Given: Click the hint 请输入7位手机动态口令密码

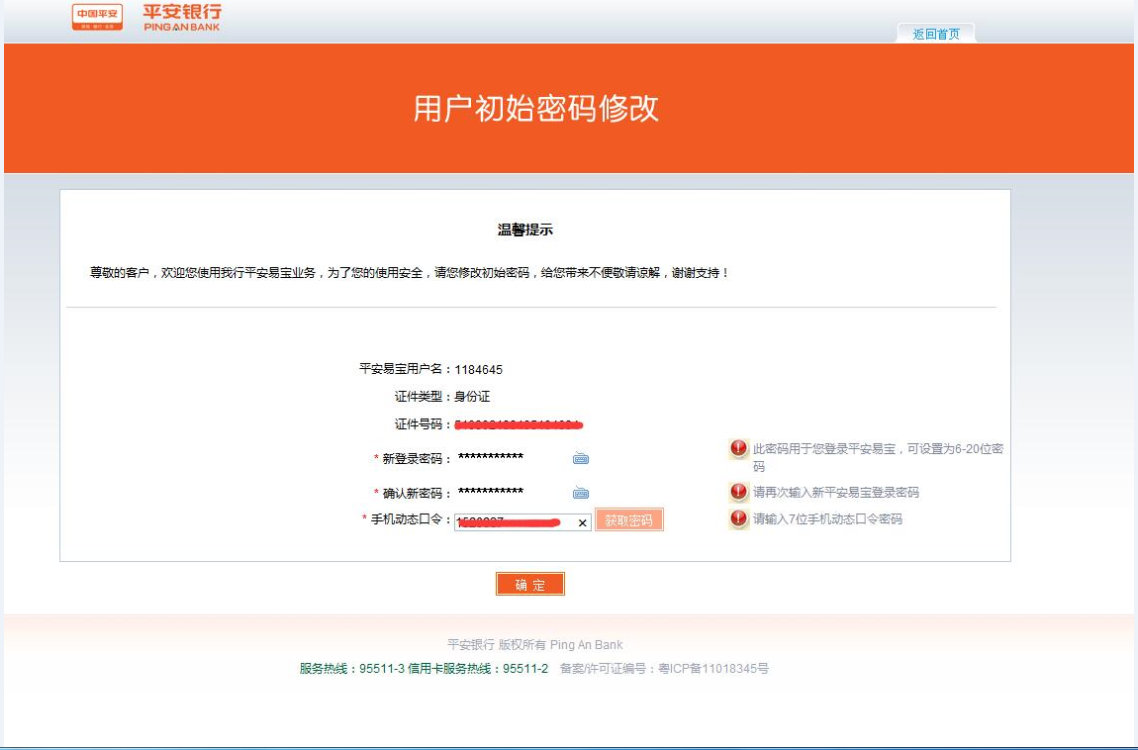Looking at the screenshot, I should click(827, 519).
